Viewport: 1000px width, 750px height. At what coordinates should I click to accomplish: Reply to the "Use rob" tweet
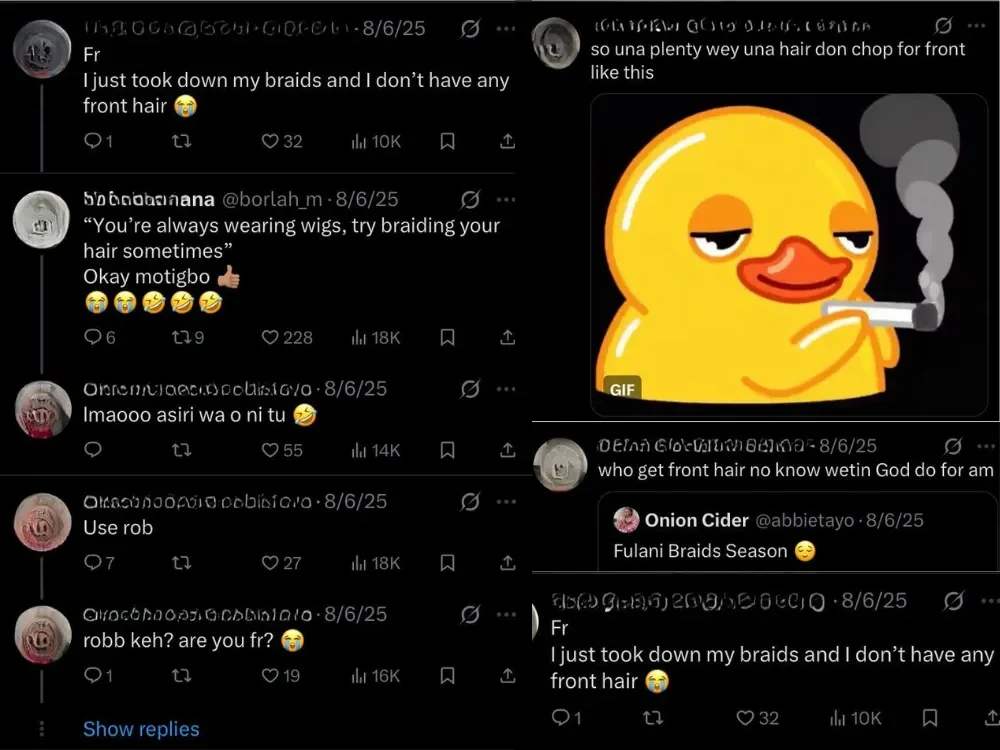(92, 563)
